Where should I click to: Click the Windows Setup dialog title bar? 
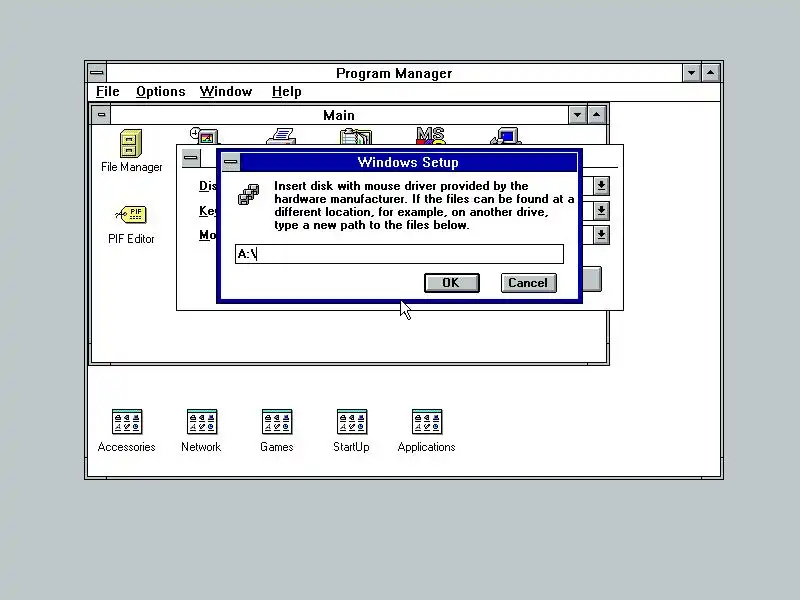tap(408, 162)
